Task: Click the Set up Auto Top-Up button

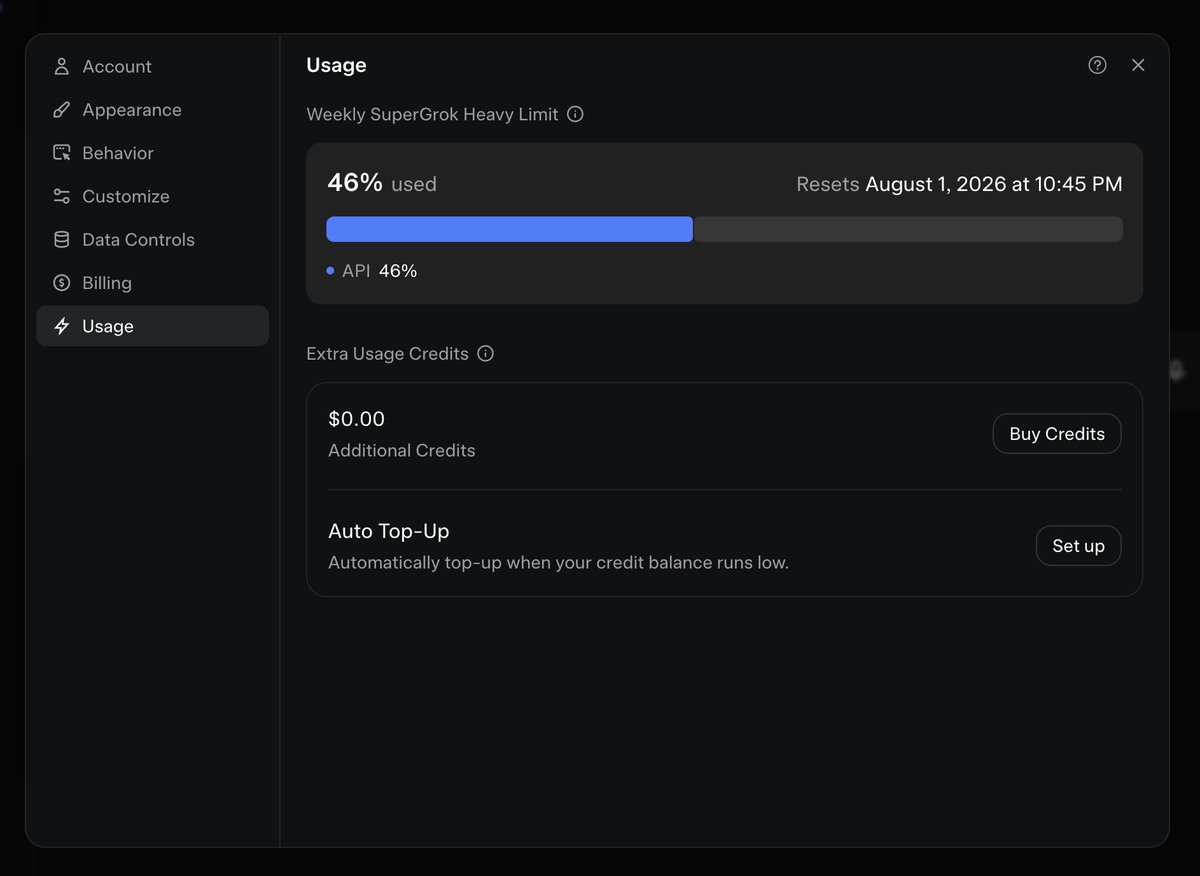Action: click(1078, 546)
